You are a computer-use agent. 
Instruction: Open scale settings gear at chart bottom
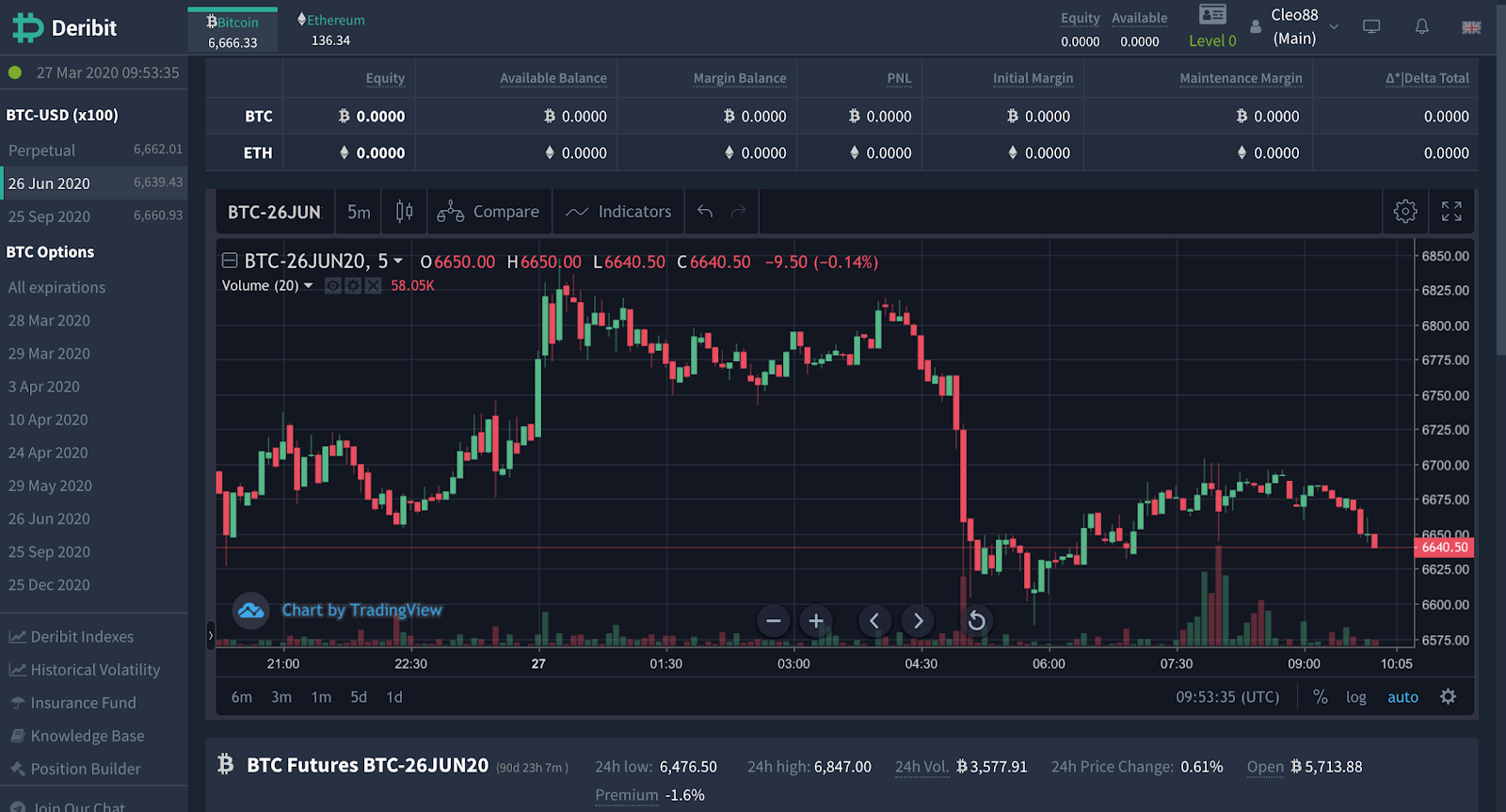[1448, 696]
